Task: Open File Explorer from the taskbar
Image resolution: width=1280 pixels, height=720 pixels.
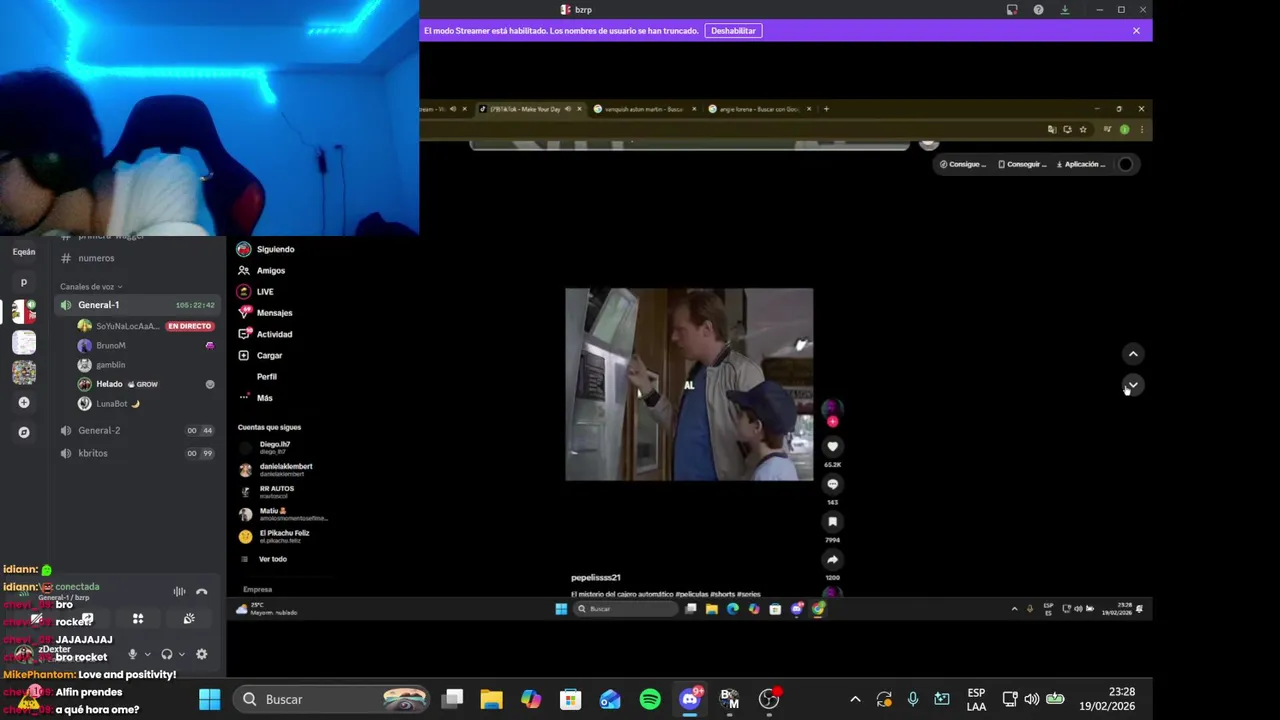Action: 491,700
